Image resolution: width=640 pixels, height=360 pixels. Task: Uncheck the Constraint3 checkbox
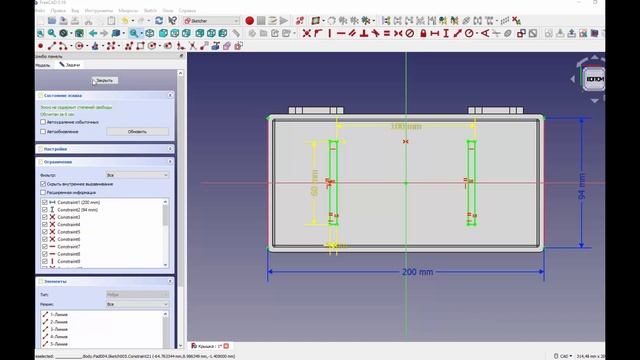[44, 217]
